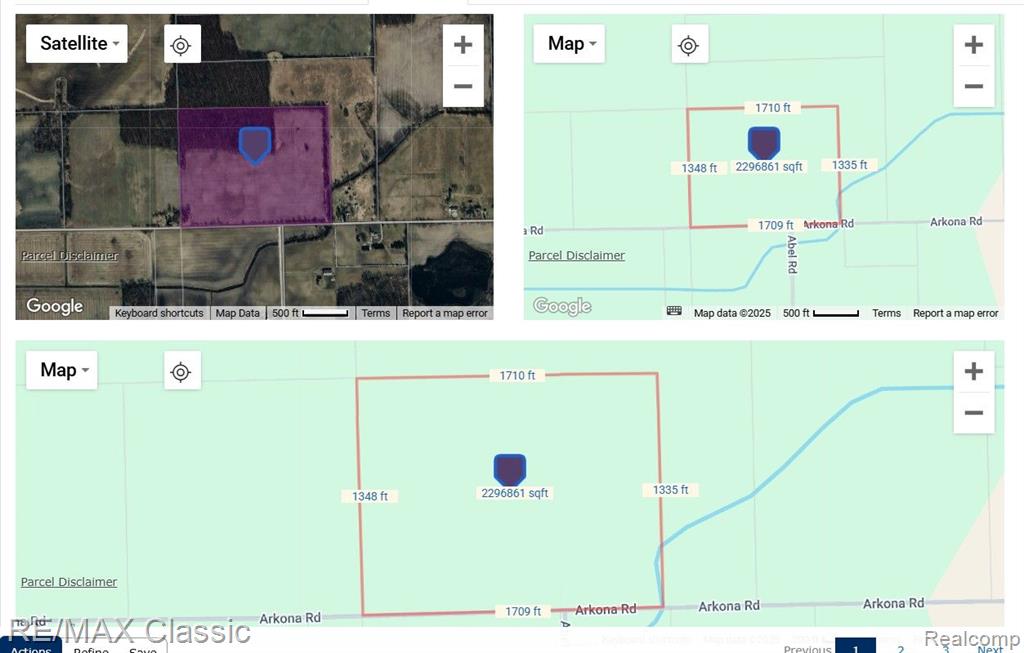Click the parcel marker on satellite map

point(255,144)
